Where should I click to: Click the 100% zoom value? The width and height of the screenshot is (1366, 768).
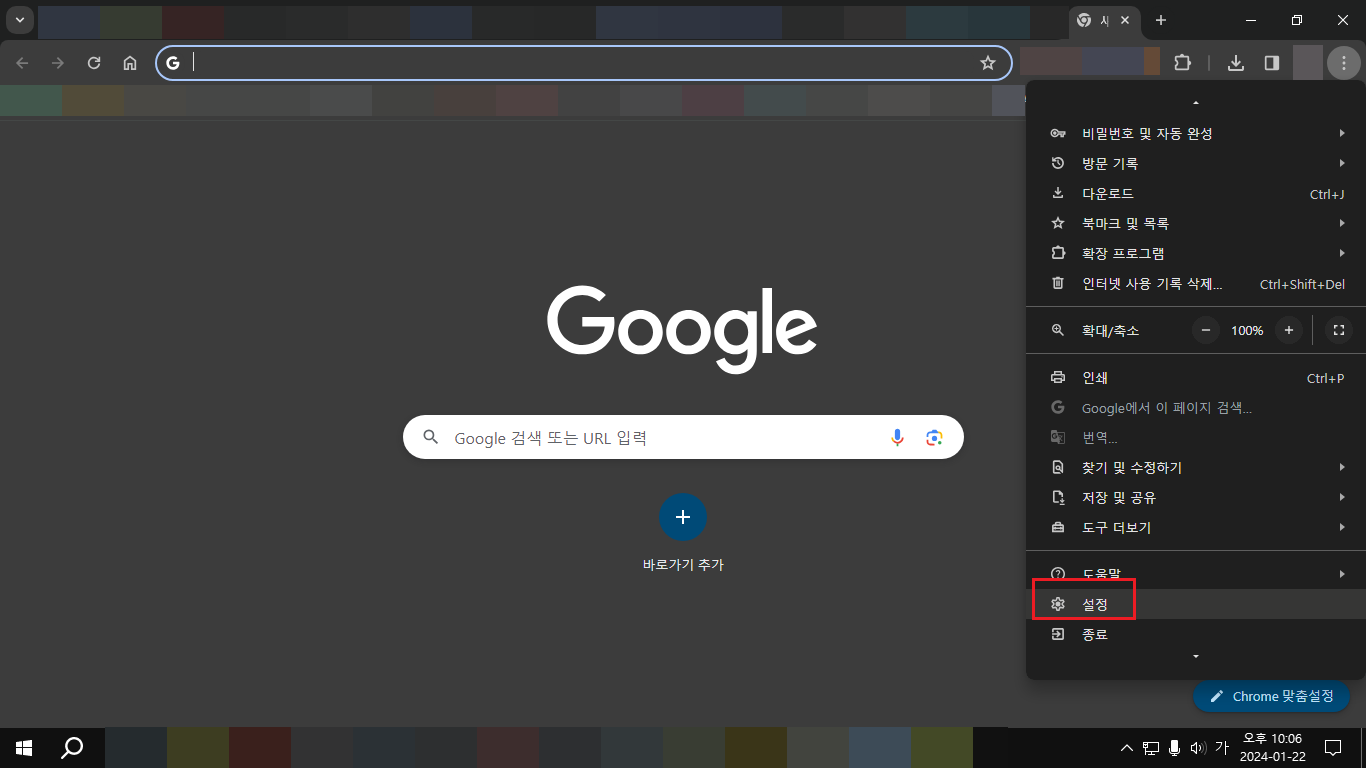pos(1247,330)
